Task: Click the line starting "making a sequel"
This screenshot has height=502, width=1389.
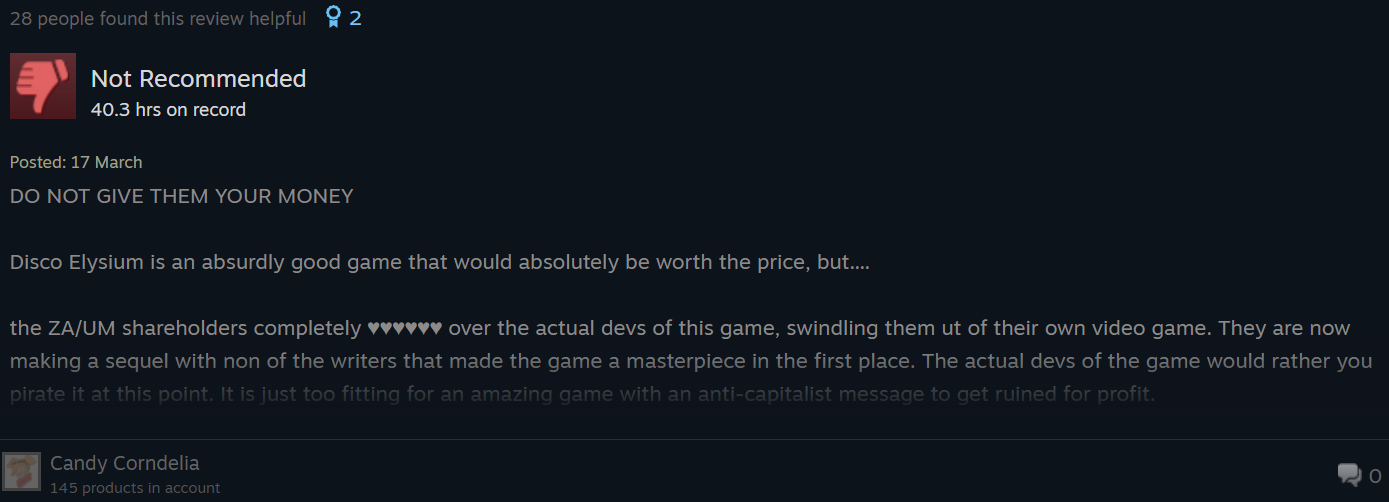Action: (300, 361)
